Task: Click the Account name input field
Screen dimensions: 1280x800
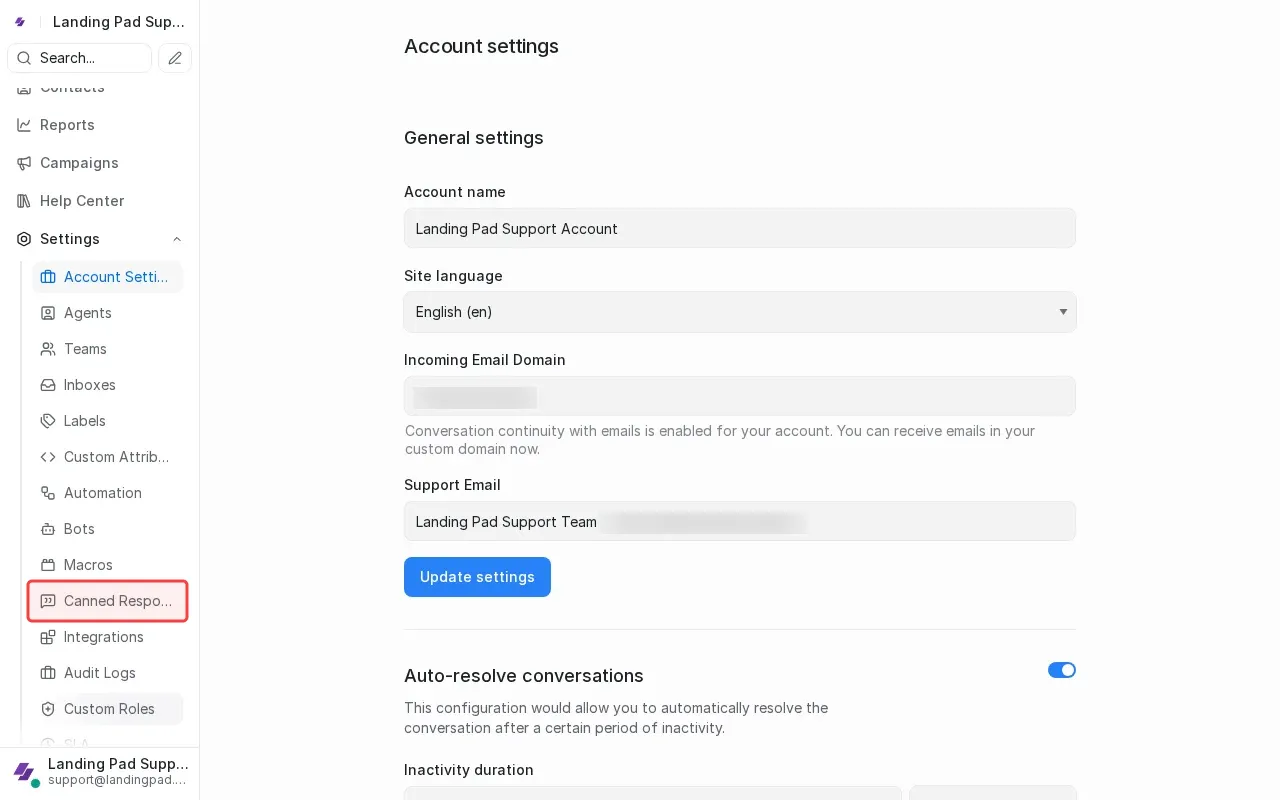Action: [x=740, y=228]
